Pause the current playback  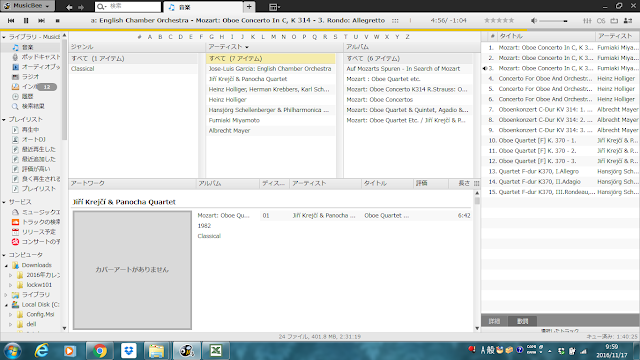[26, 20]
